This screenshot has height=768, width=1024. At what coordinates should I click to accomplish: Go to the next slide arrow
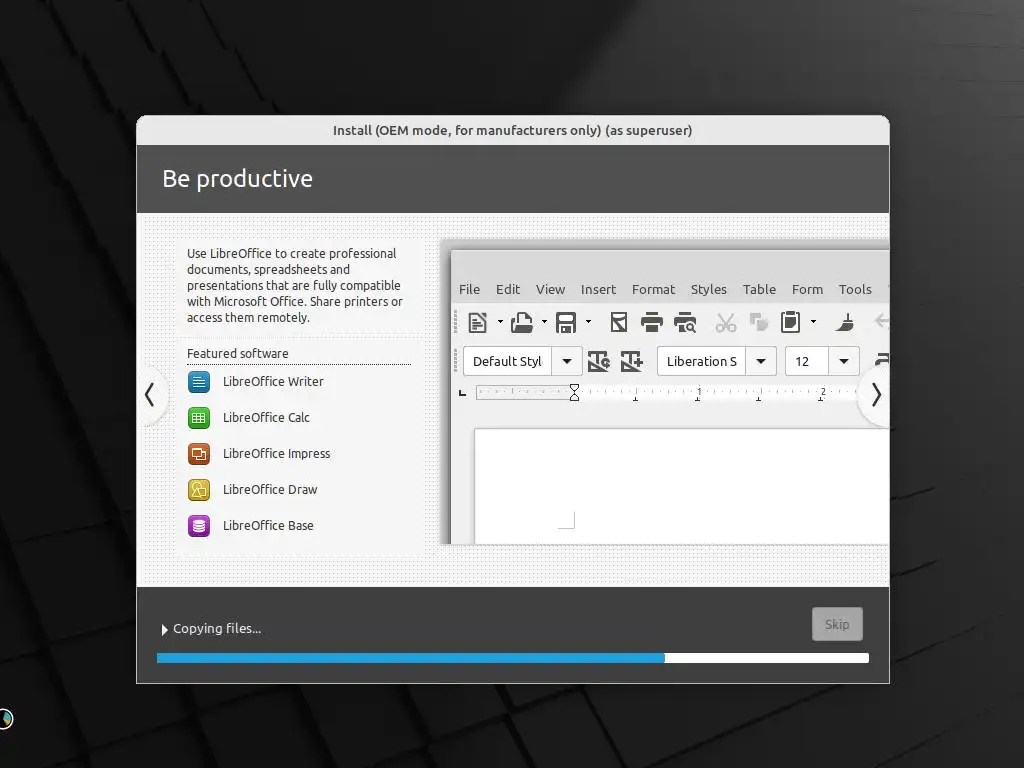click(x=876, y=394)
